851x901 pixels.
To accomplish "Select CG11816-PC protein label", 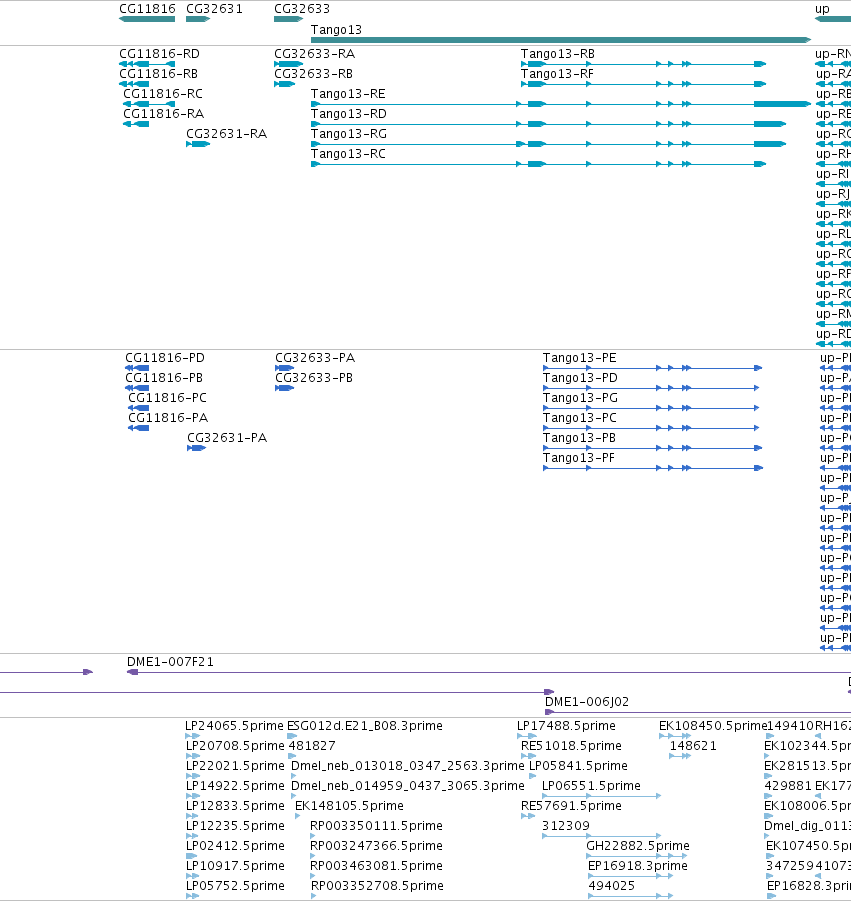I will click(x=167, y=398).
